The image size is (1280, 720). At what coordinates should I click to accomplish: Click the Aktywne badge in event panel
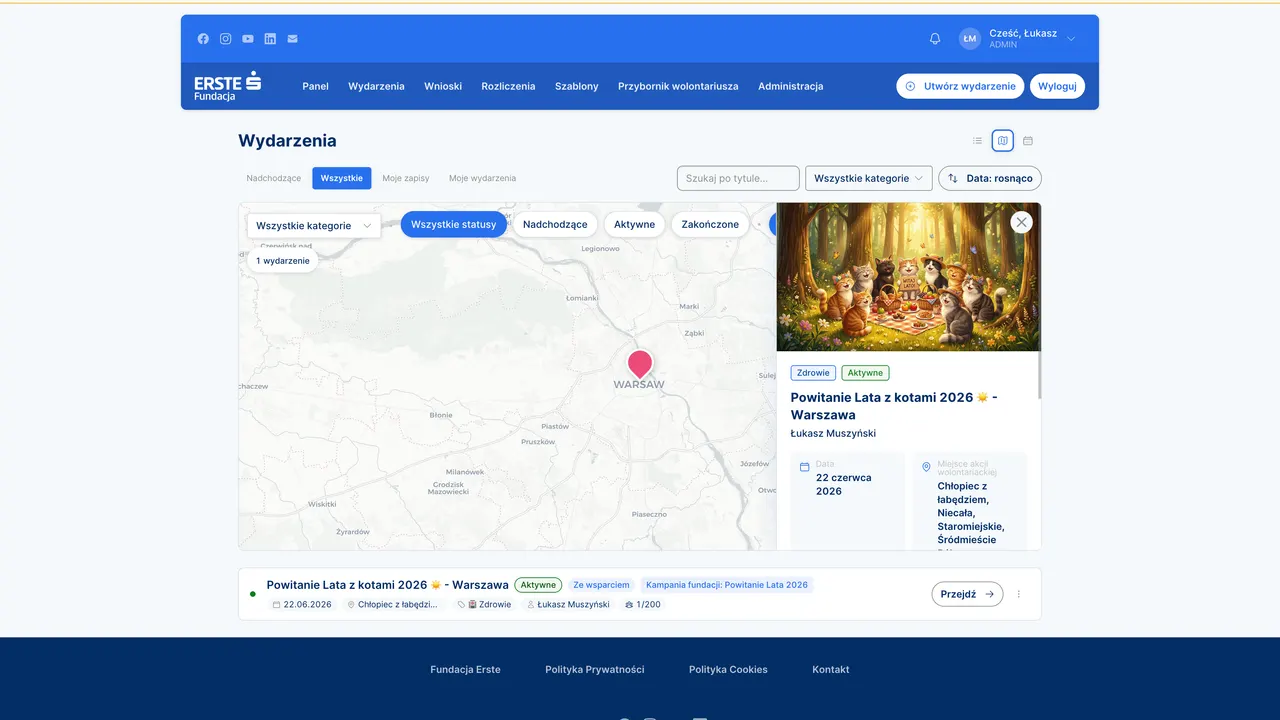pyautogui.click(x=865, y=373)
